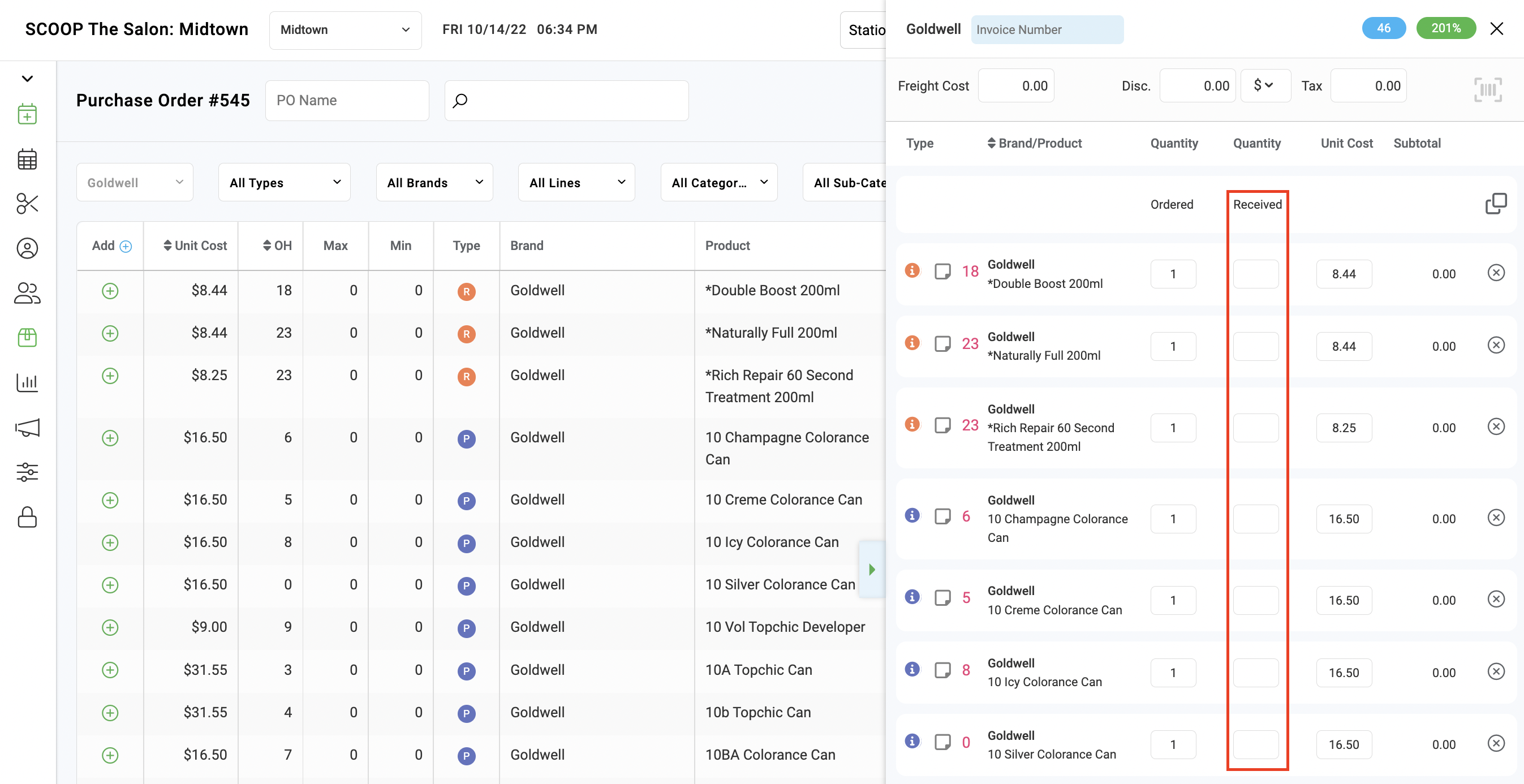Open the All Brands filter dropdown
Image resolution: width=1524 pixels, height=784 pixels.
click(x=435, y=183)
